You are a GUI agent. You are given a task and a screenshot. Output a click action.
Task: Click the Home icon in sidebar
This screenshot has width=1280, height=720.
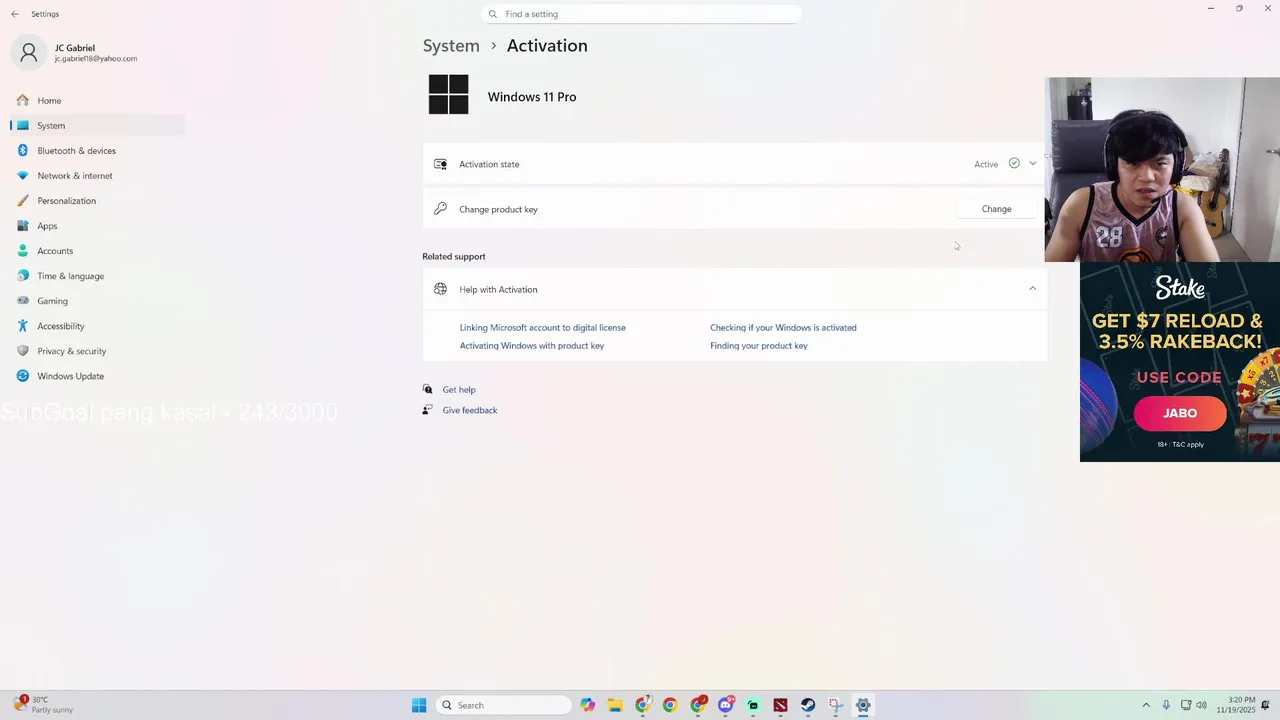pyautogui.click(x=23, y=100)
